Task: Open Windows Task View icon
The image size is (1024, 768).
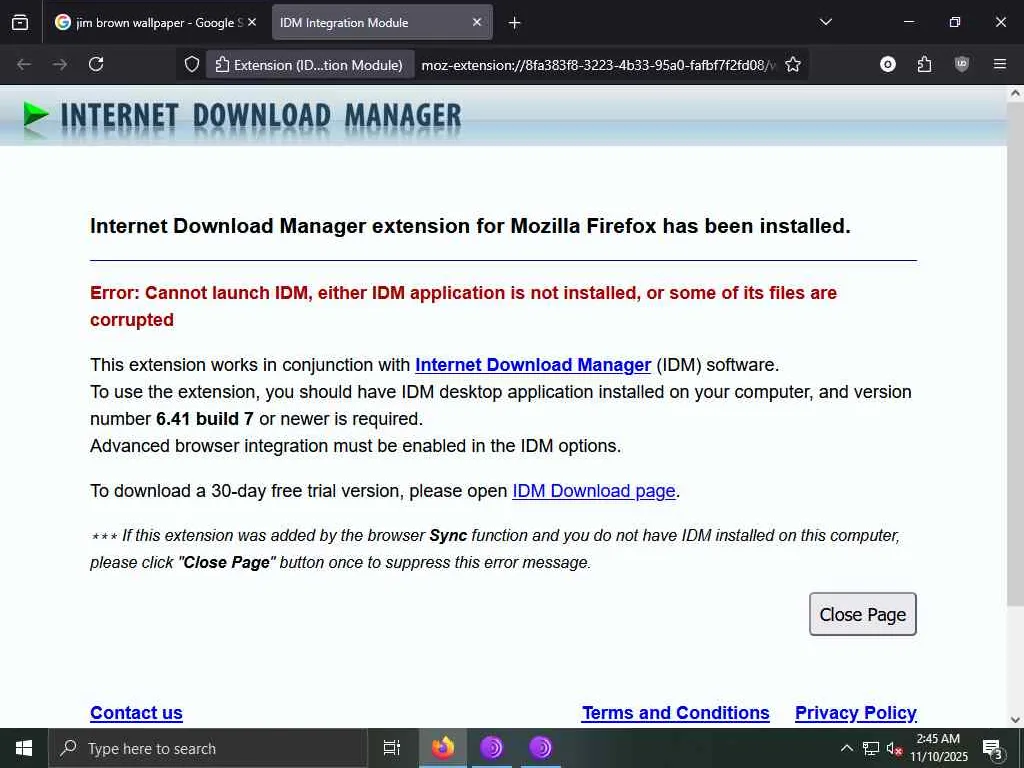Action: (x=392, y=748)
